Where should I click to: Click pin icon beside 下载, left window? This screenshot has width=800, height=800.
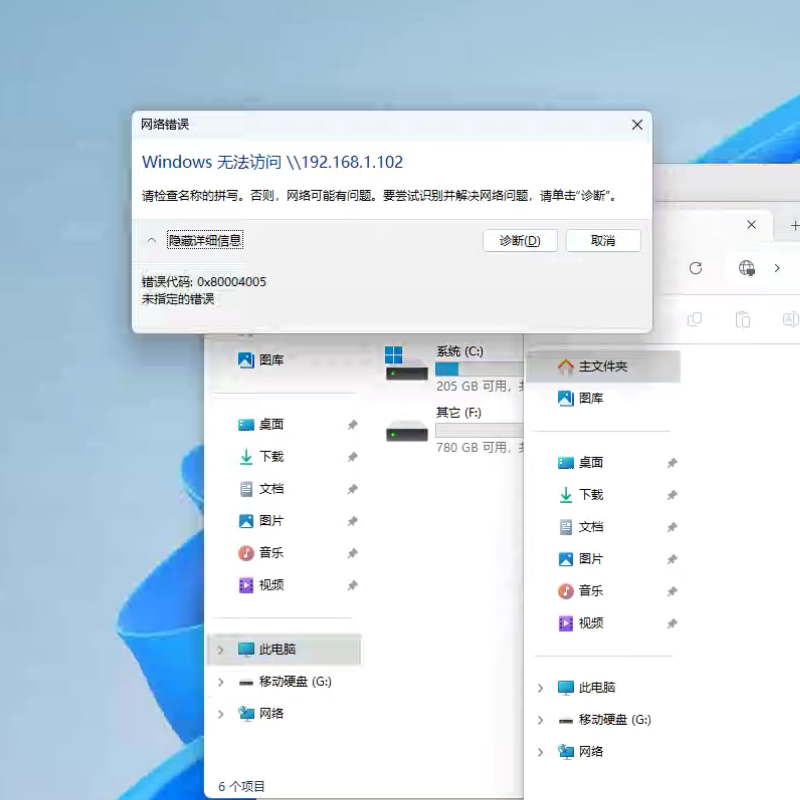coord(353,457)
